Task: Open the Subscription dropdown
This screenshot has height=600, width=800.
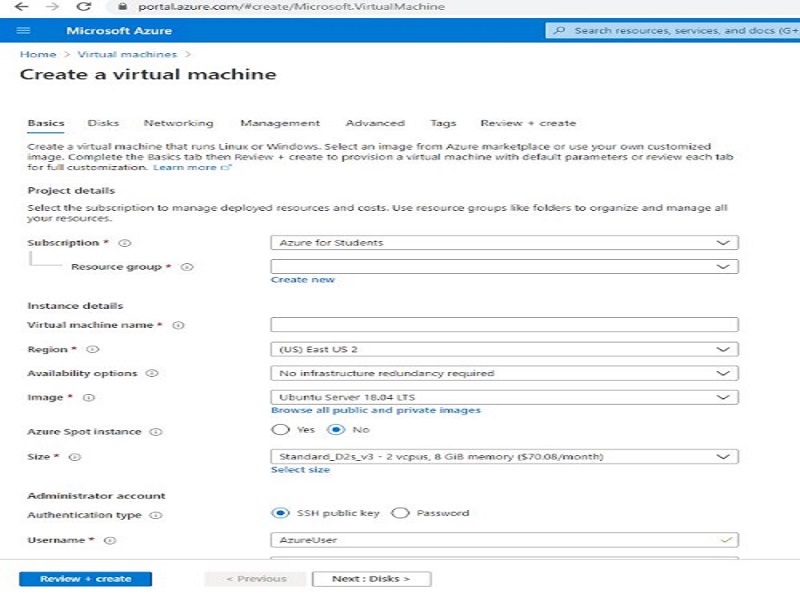Action: 505,242
